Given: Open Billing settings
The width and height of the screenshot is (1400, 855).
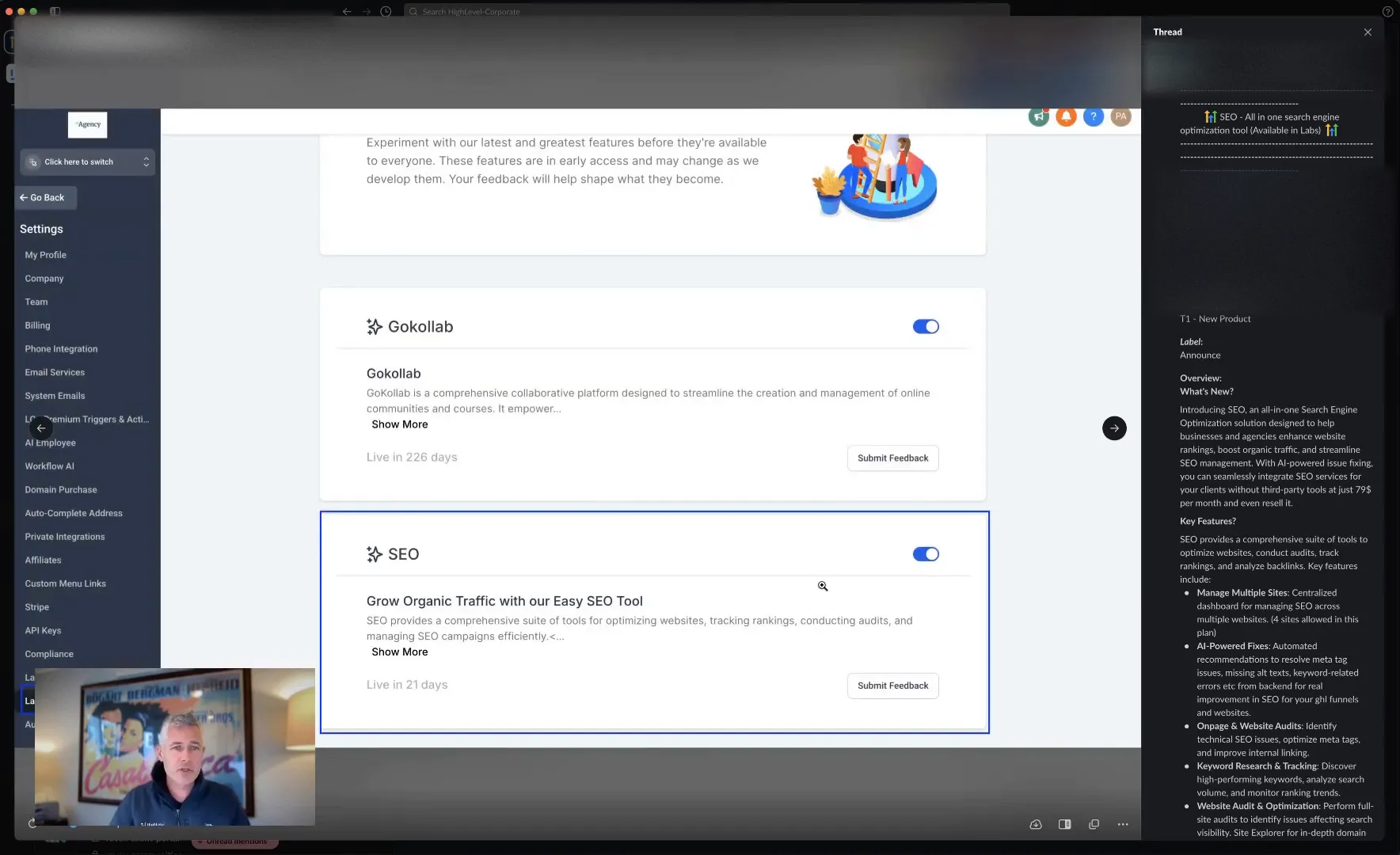Looking at the screenshot, I should [37, 325].
